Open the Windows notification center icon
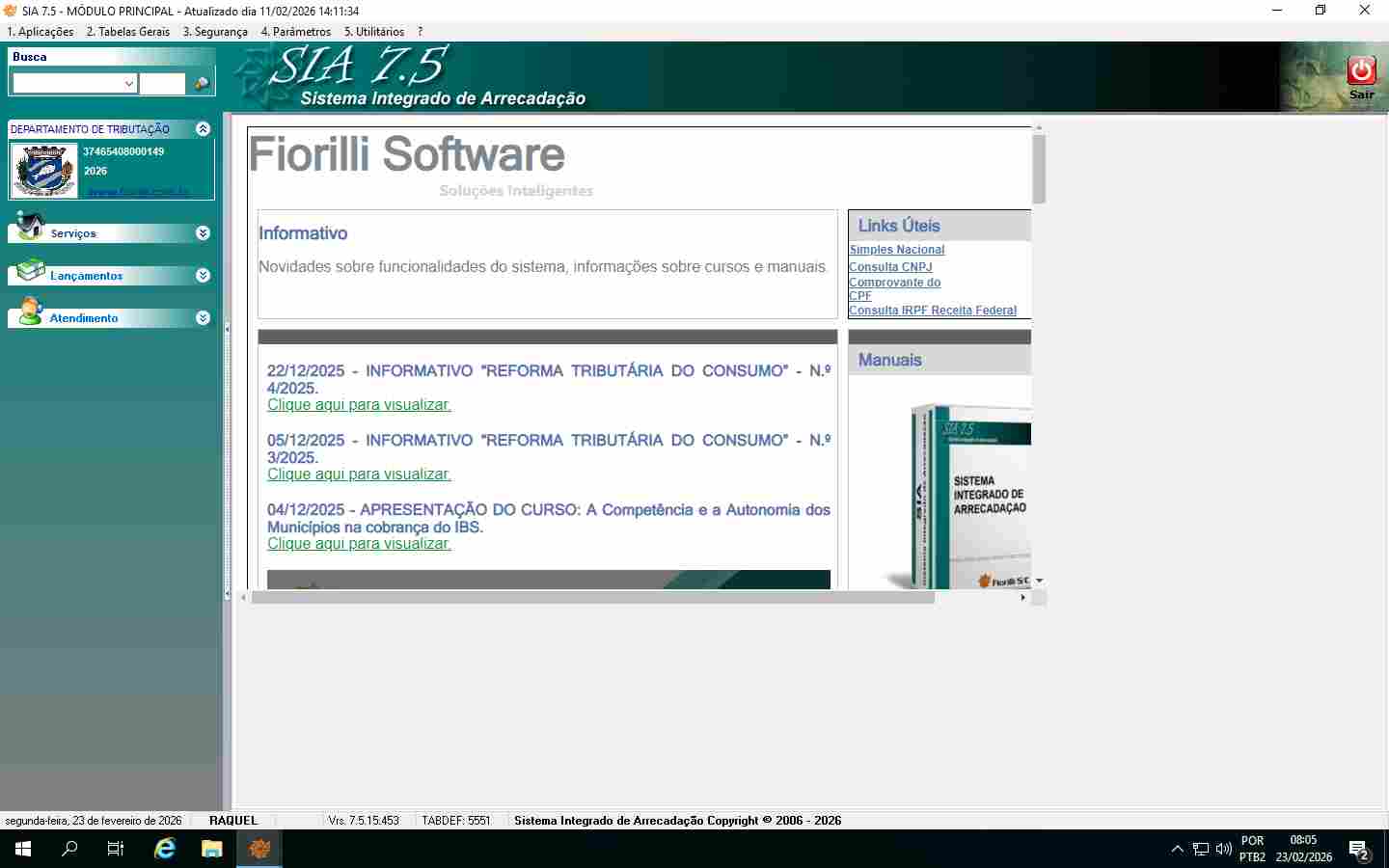This screenshot has height=868, width=1389. 1359,850
